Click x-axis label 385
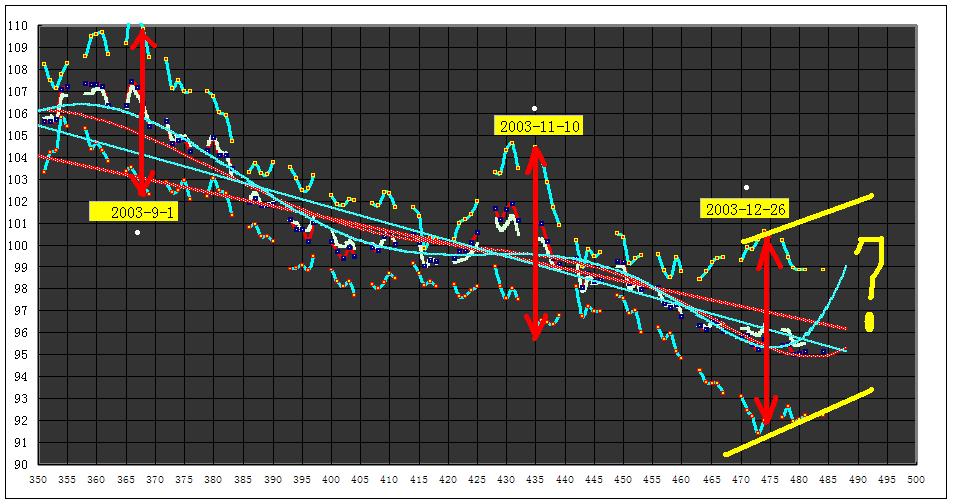This screenshot has width=953, height=504. (x=243, y=480)
